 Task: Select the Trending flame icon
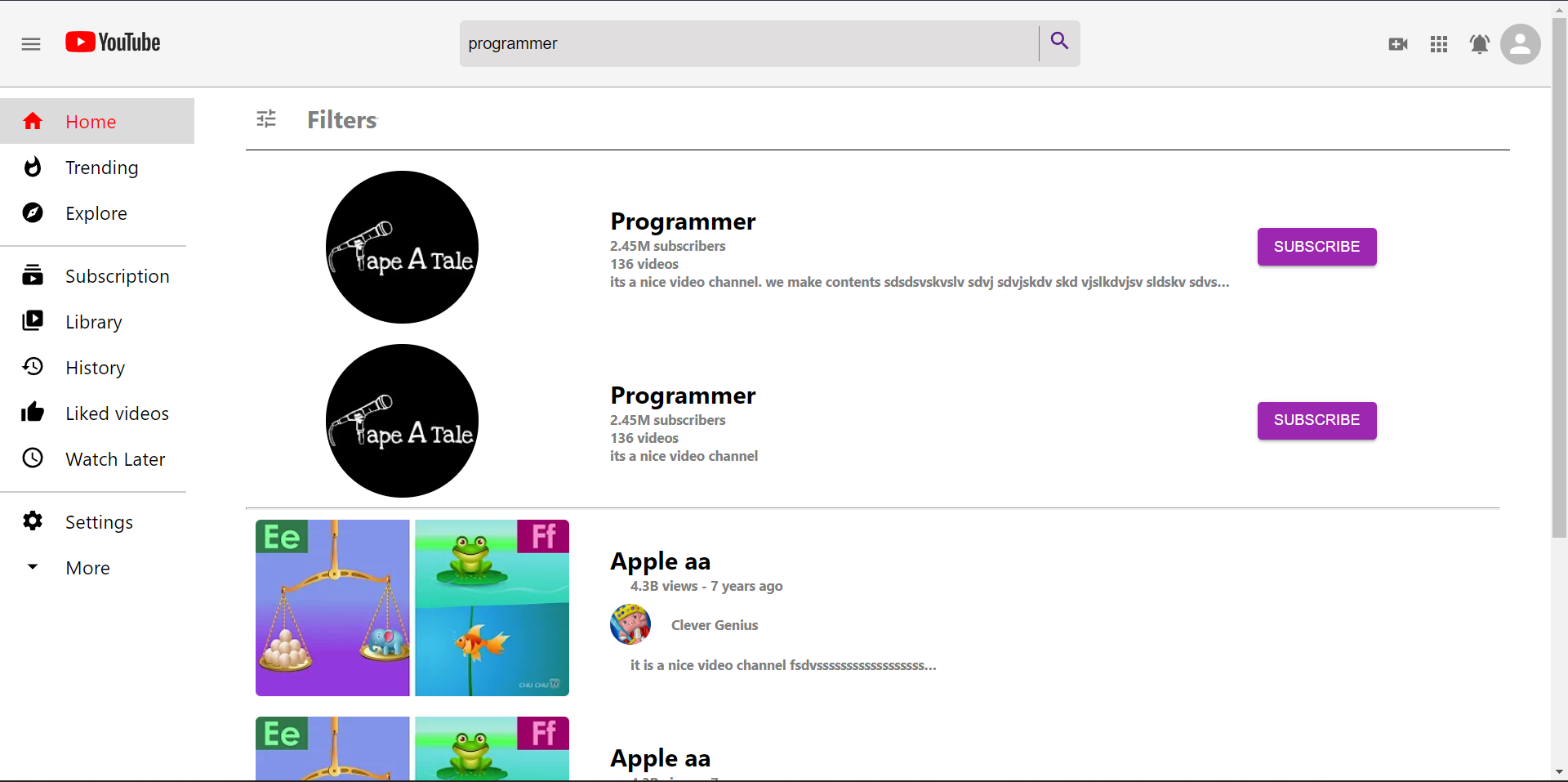pos(33,167)
